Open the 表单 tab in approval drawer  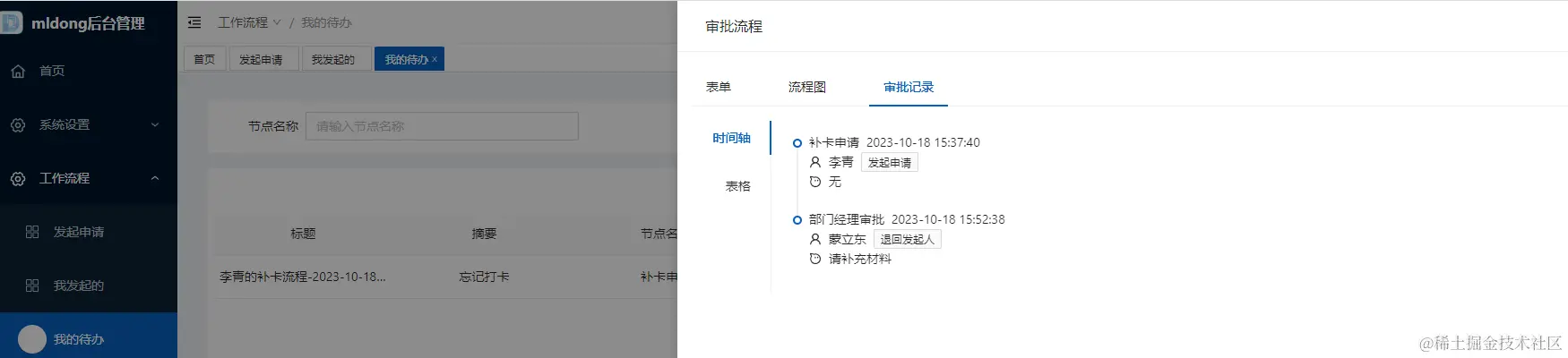(x=719, y=87)
